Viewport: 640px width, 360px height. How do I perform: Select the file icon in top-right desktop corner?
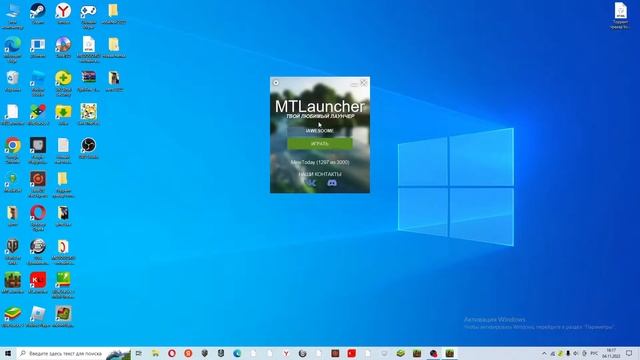[x=620, y=16]
